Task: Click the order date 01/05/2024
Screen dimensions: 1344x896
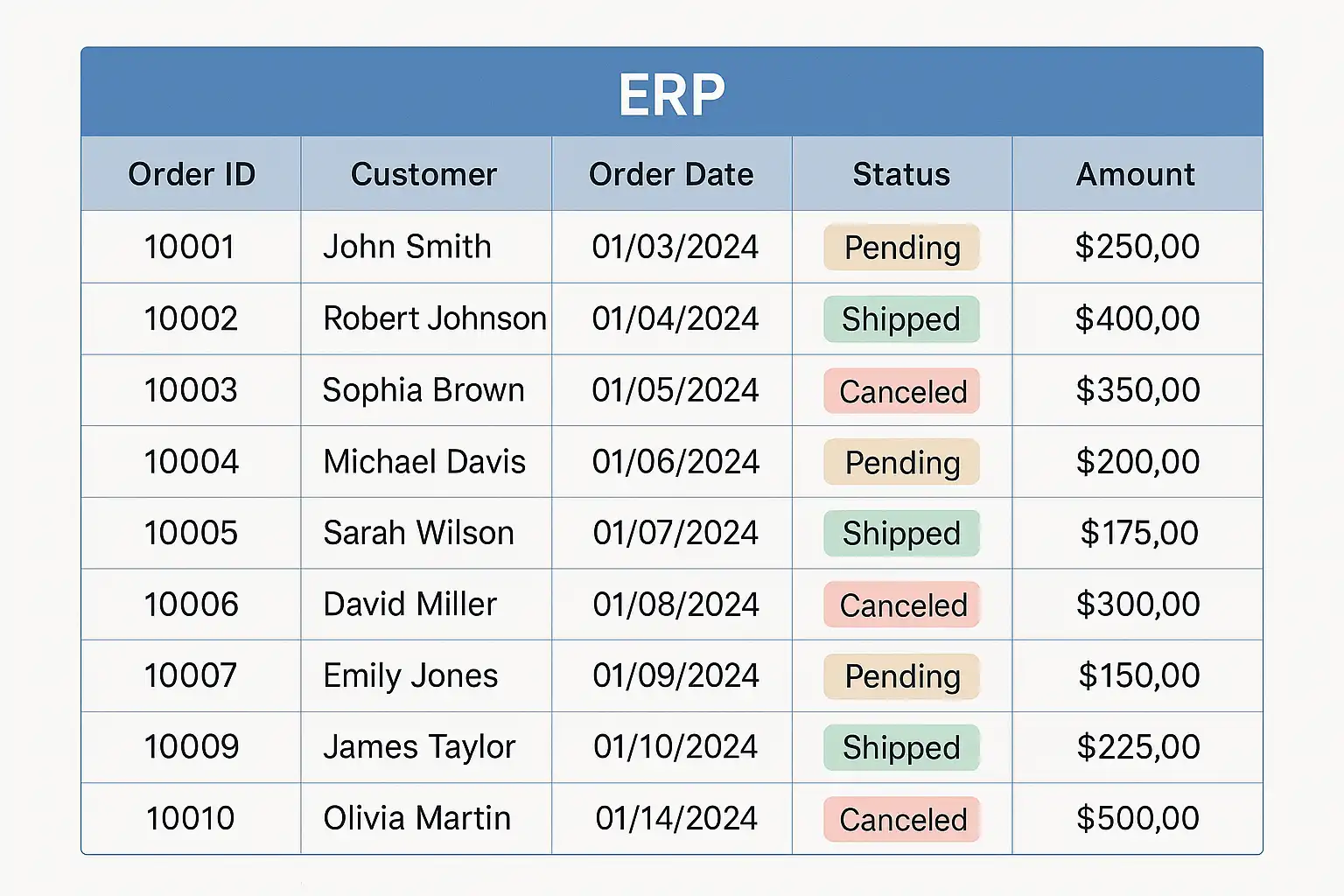Action: [675, 390]
